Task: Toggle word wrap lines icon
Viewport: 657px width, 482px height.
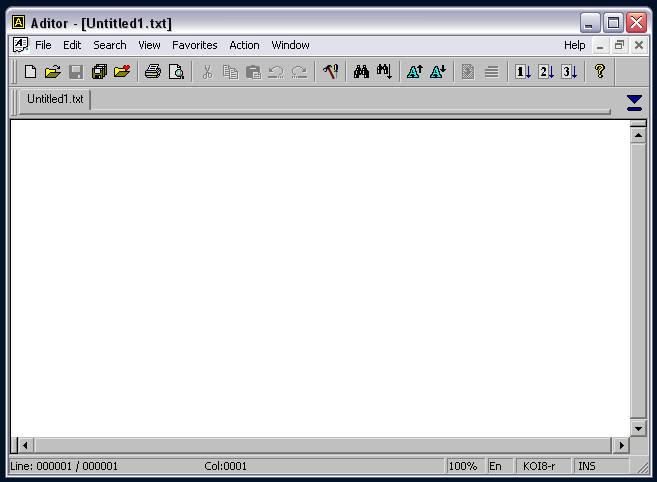Action: (491, 72)
